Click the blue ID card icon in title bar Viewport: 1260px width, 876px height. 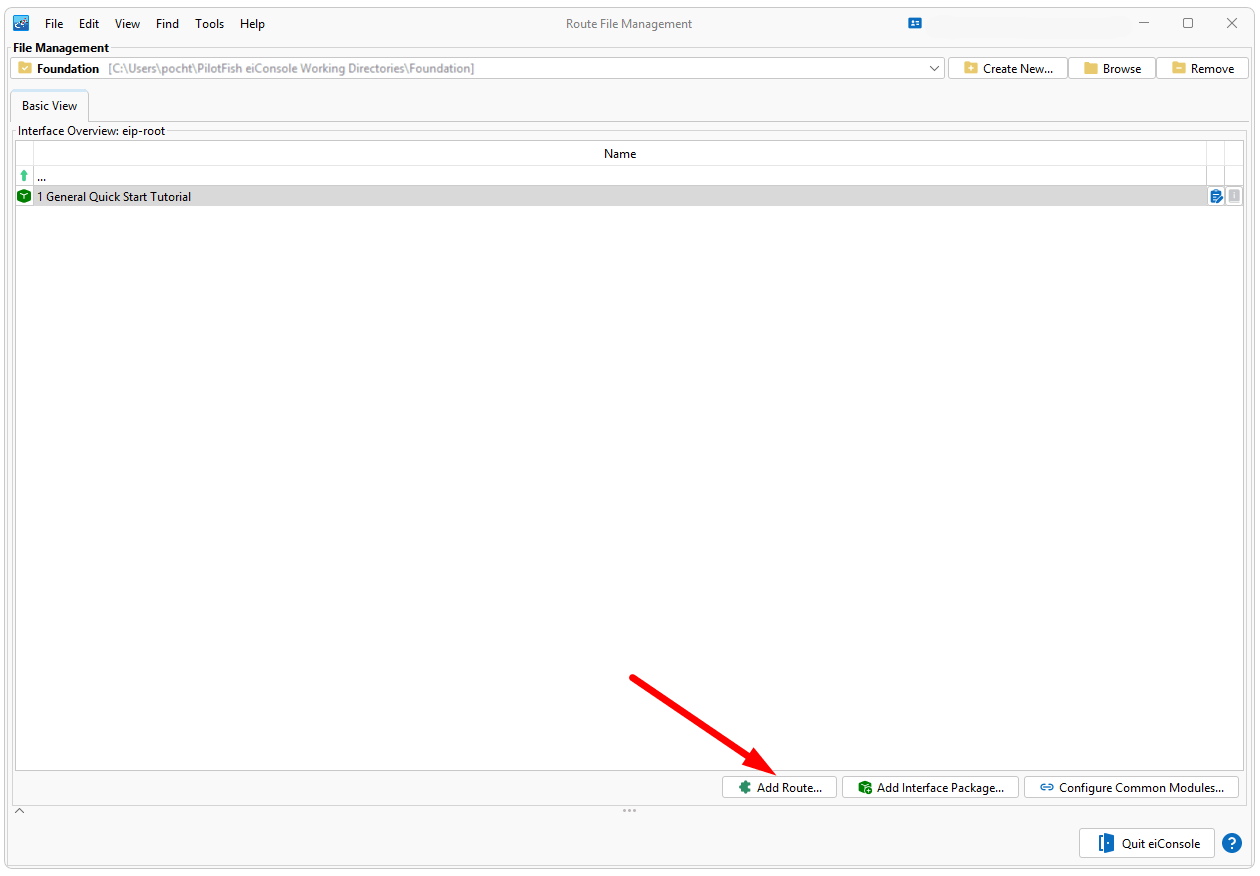[x=915, y=23]
